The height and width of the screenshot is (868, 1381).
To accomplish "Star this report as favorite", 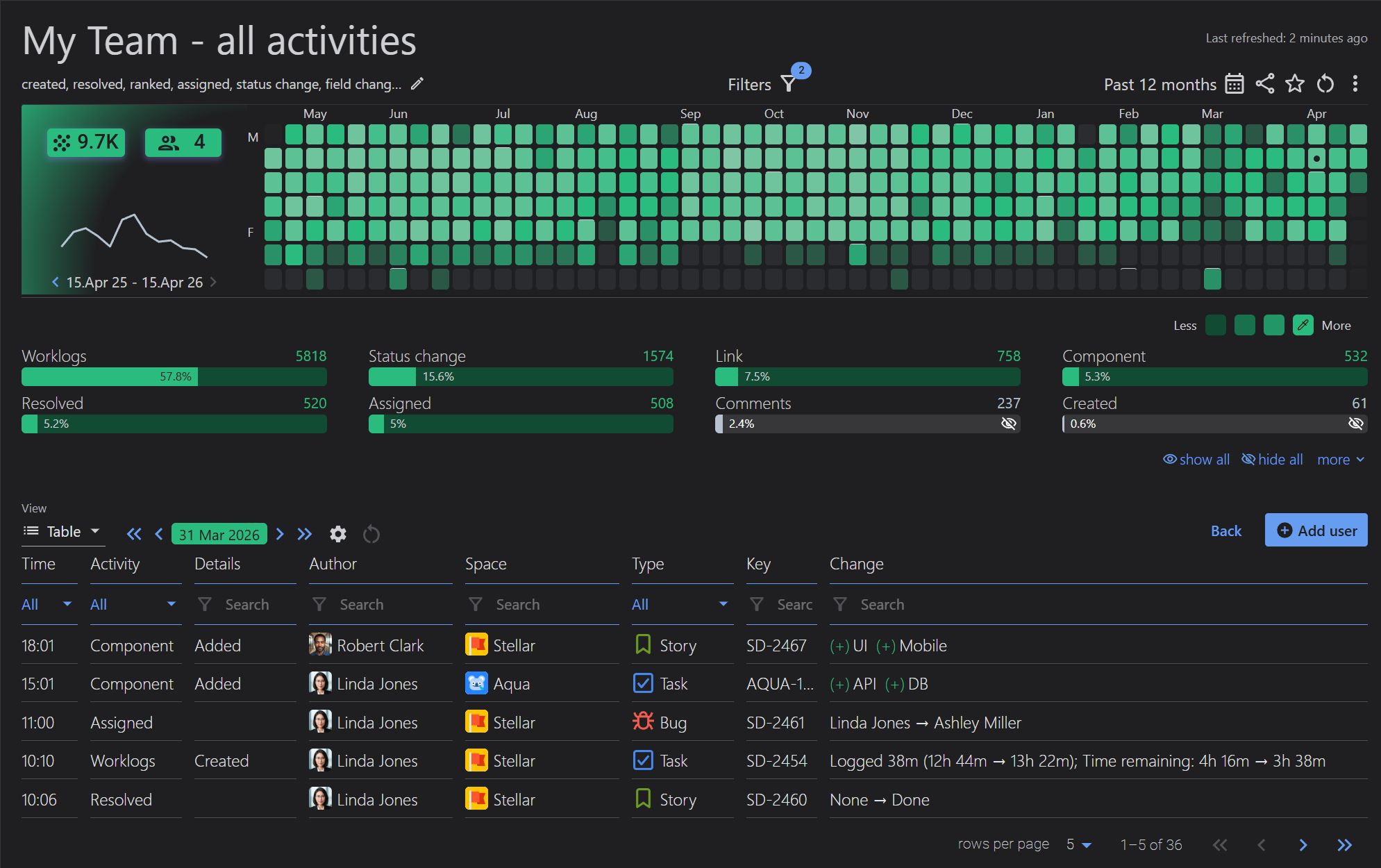I will (x=1294, y=83).
